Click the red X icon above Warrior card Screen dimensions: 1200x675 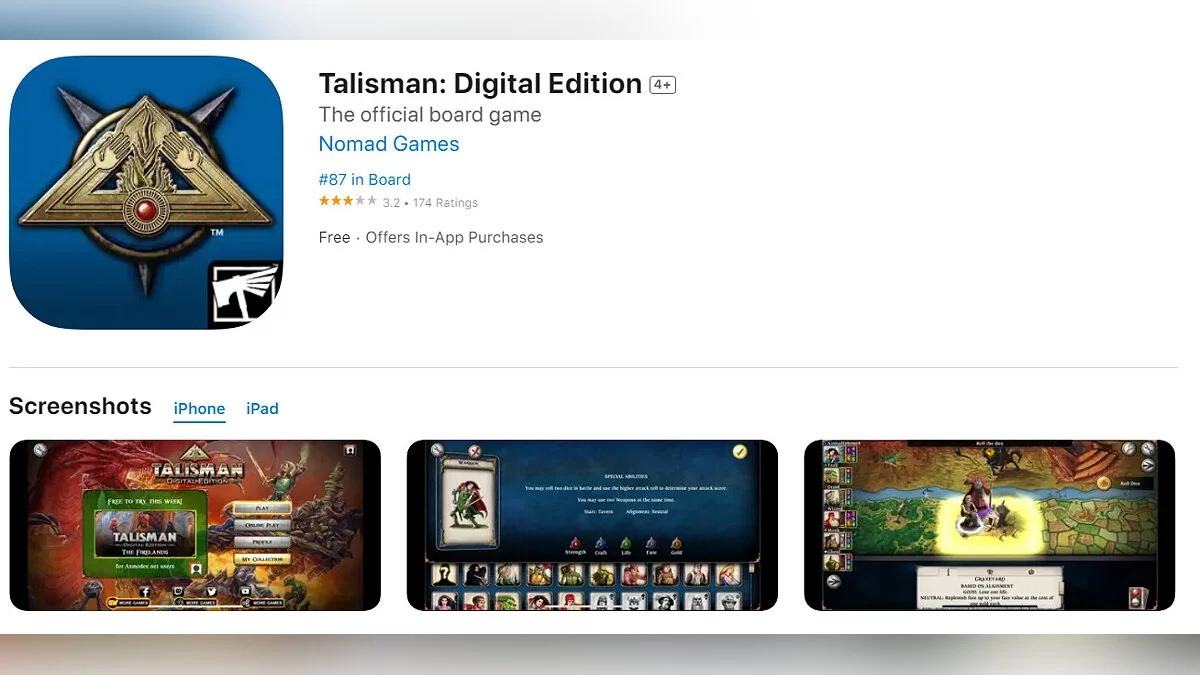pyautogui.click(x=476, y=452)
